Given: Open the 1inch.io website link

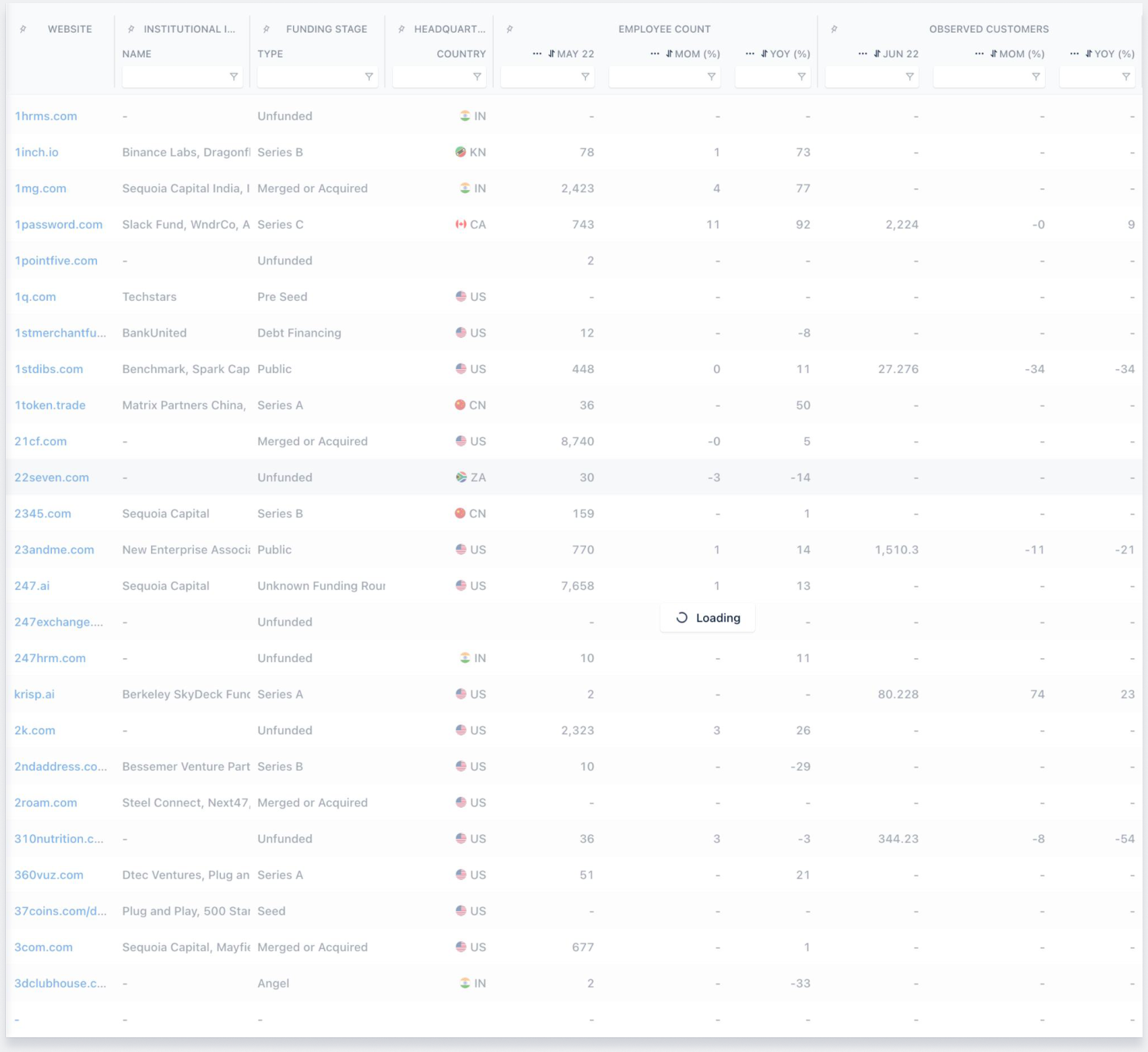Looking at the screenshot, I should (36, 153).
